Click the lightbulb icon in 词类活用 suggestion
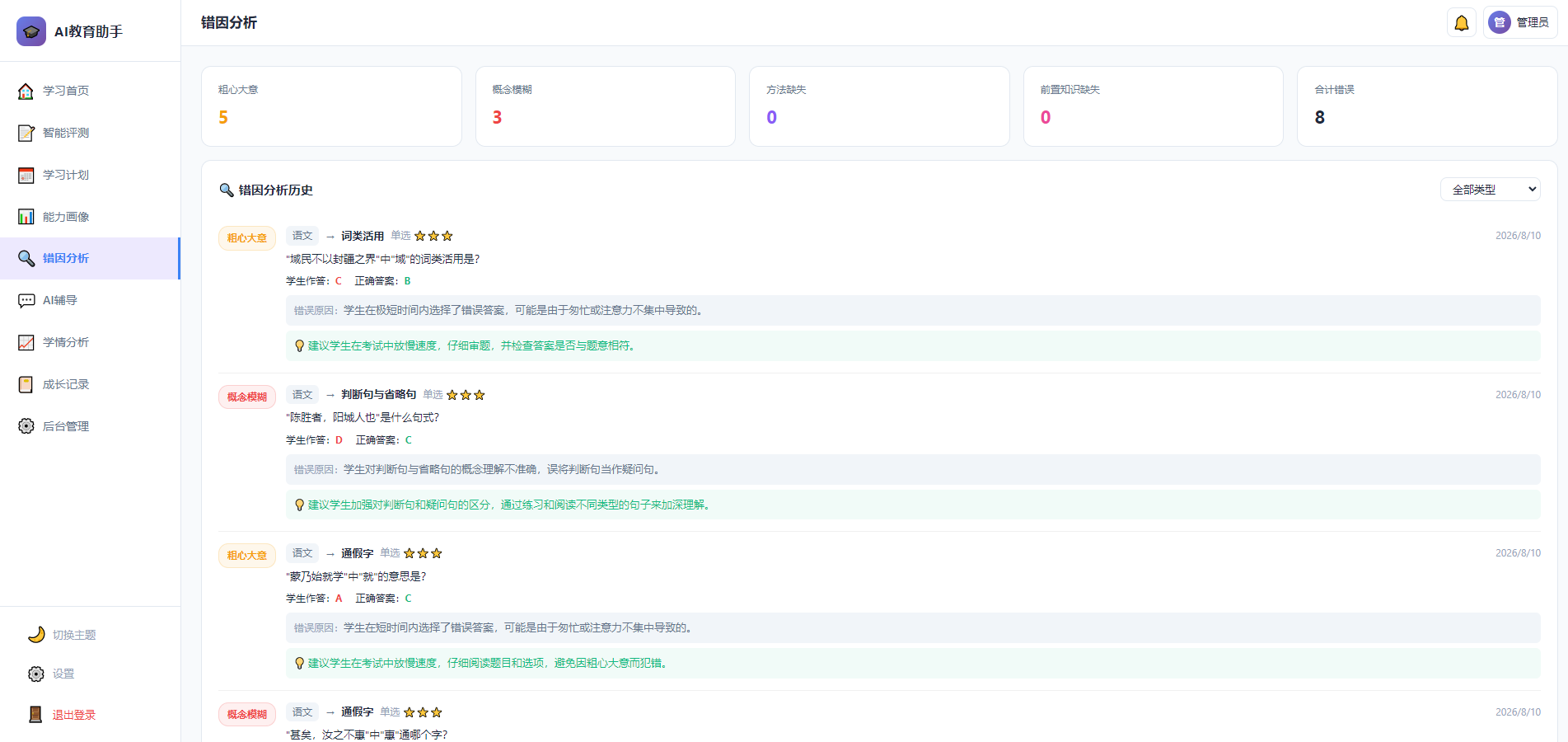Viewport: 1568px width, 742px height. (x=300, y=346)
